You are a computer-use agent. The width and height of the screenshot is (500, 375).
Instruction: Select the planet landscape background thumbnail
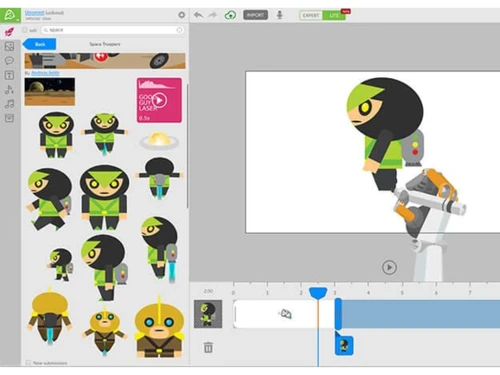pyautogui.click(x=50, y=91)
